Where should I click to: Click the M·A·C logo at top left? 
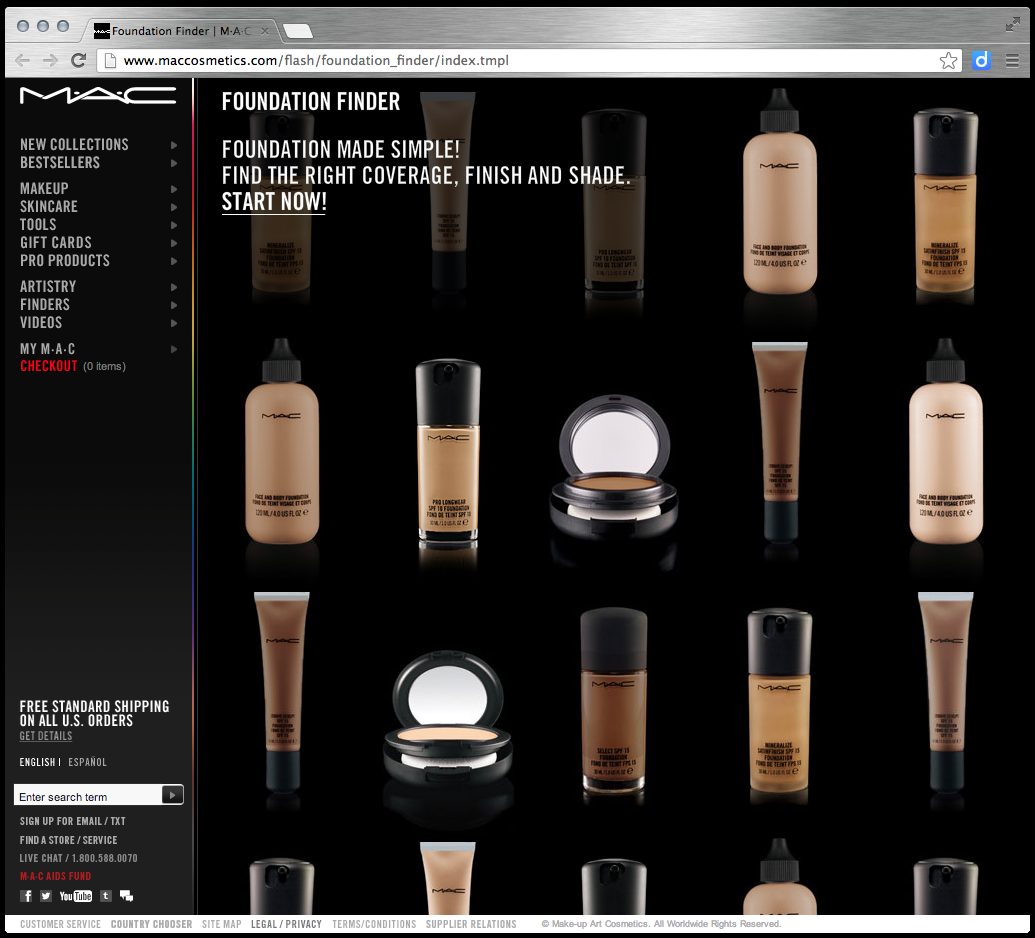98,96
